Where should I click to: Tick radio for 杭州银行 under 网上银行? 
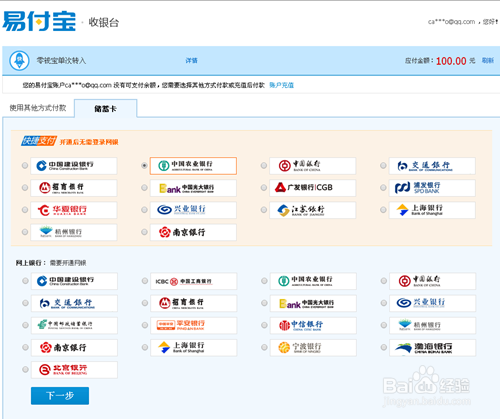(x=384, y=325)
